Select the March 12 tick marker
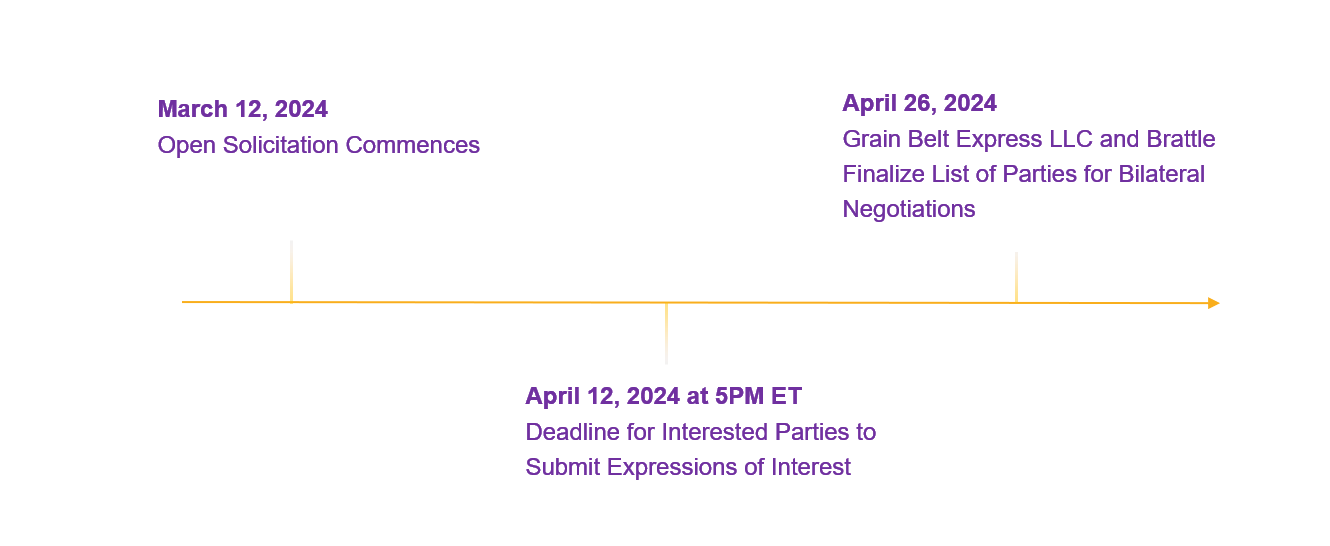1330x546 pixels. (291, 270)
